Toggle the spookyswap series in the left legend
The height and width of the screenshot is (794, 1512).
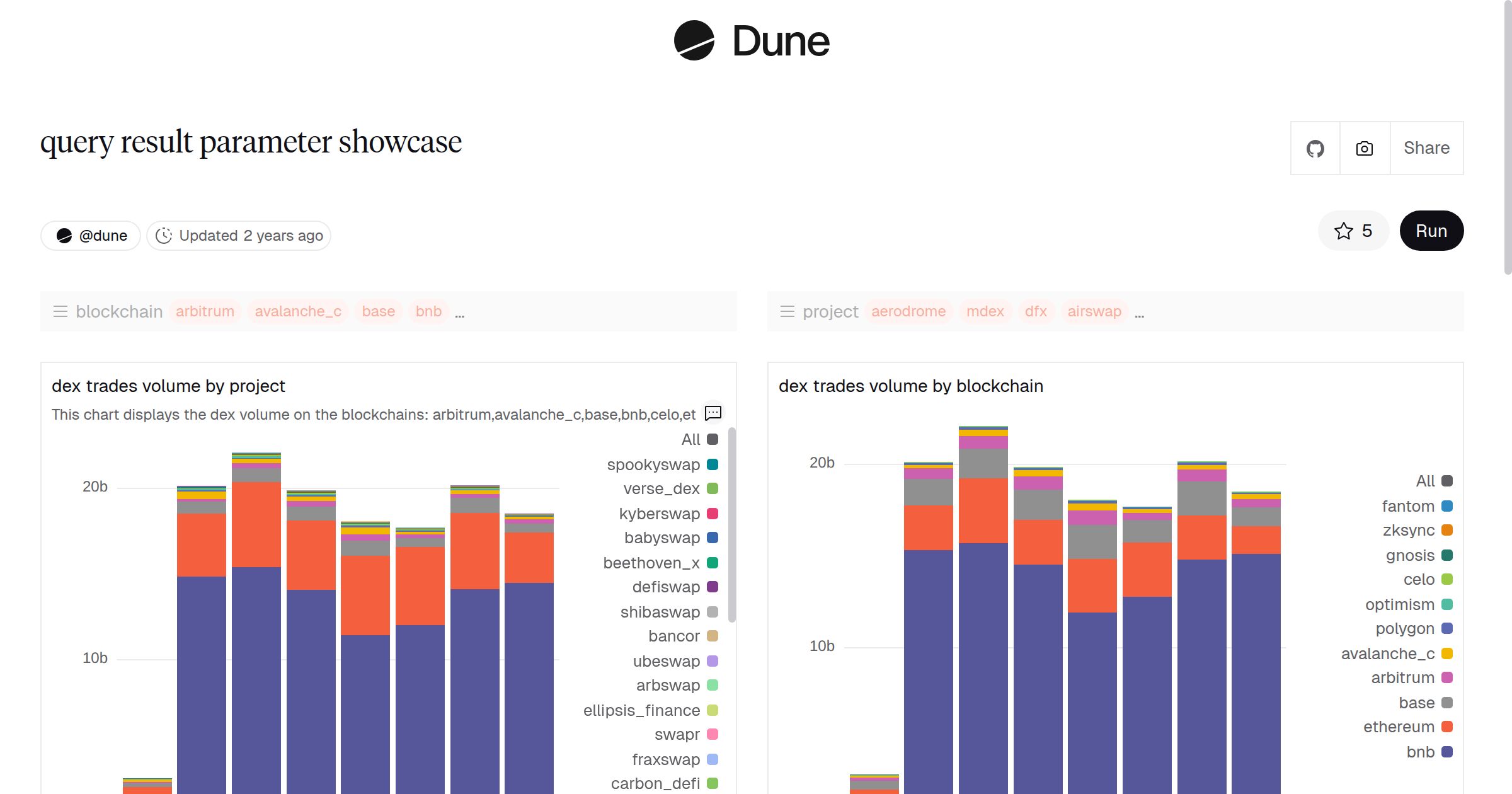pos(653,464)
